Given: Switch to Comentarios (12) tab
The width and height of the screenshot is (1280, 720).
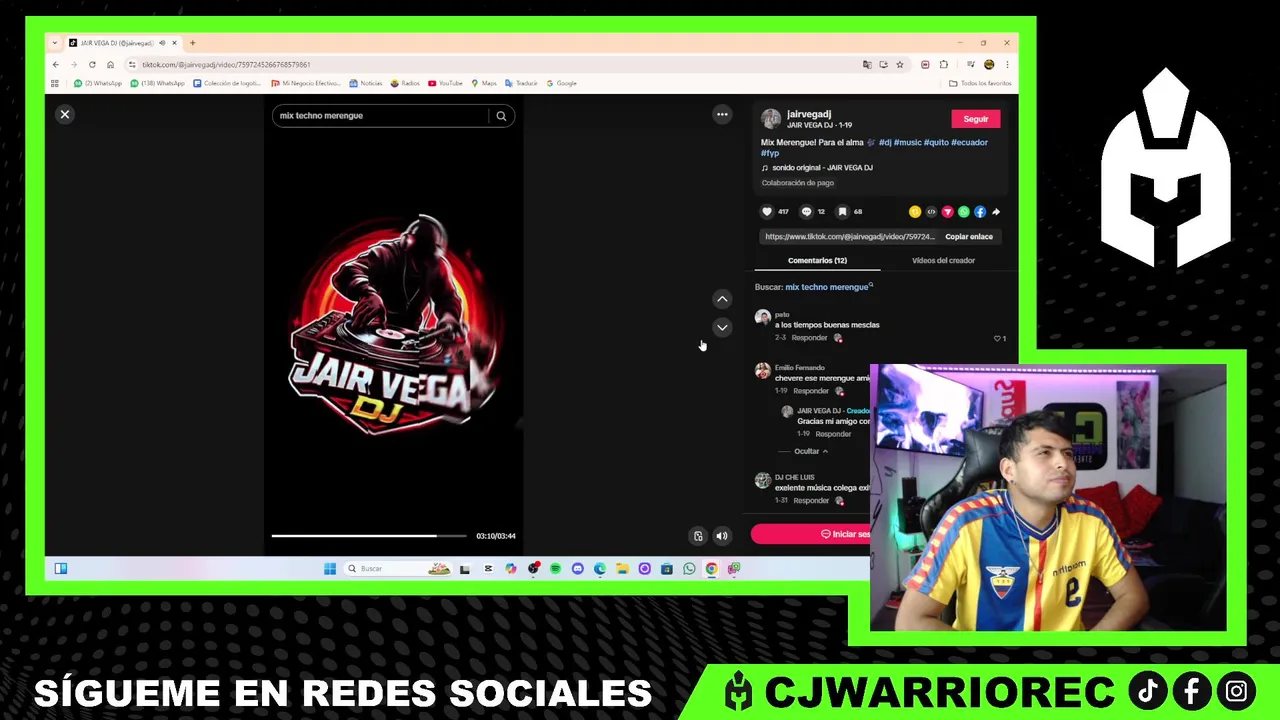Looking at the screenshot, I should click(x=817, y=261).
